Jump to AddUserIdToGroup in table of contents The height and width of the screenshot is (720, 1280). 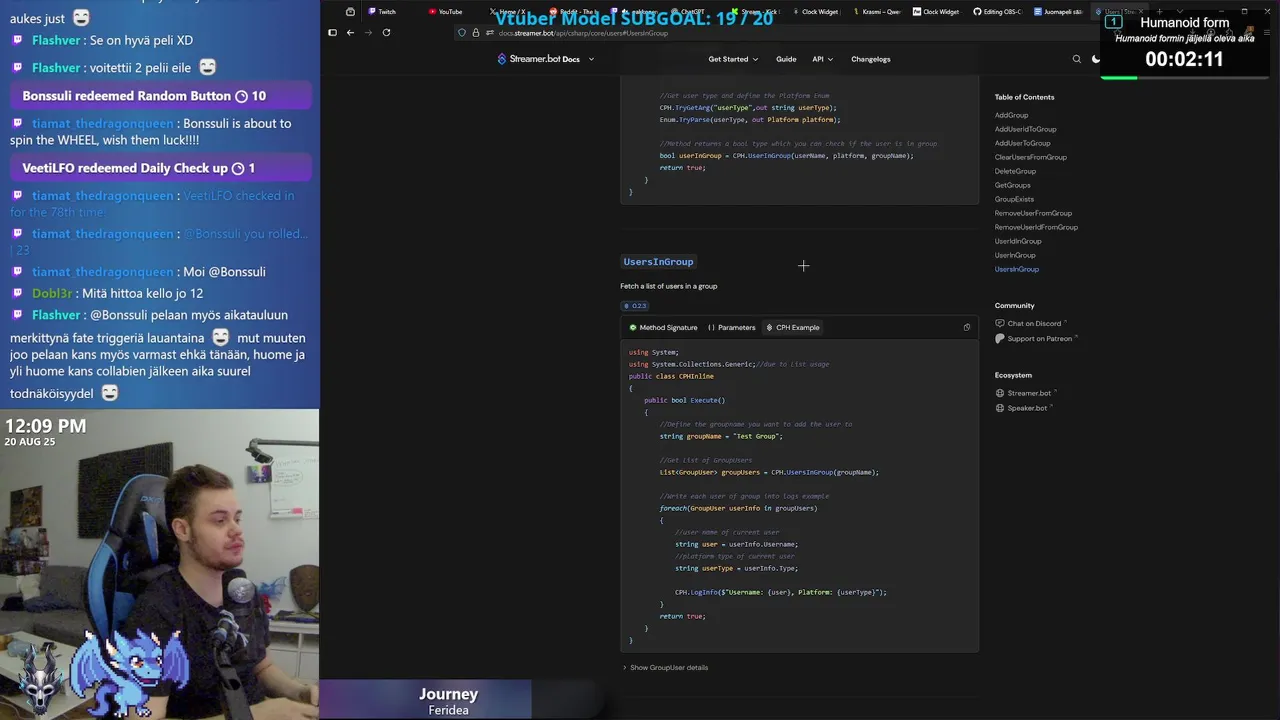pos(1025,129)
